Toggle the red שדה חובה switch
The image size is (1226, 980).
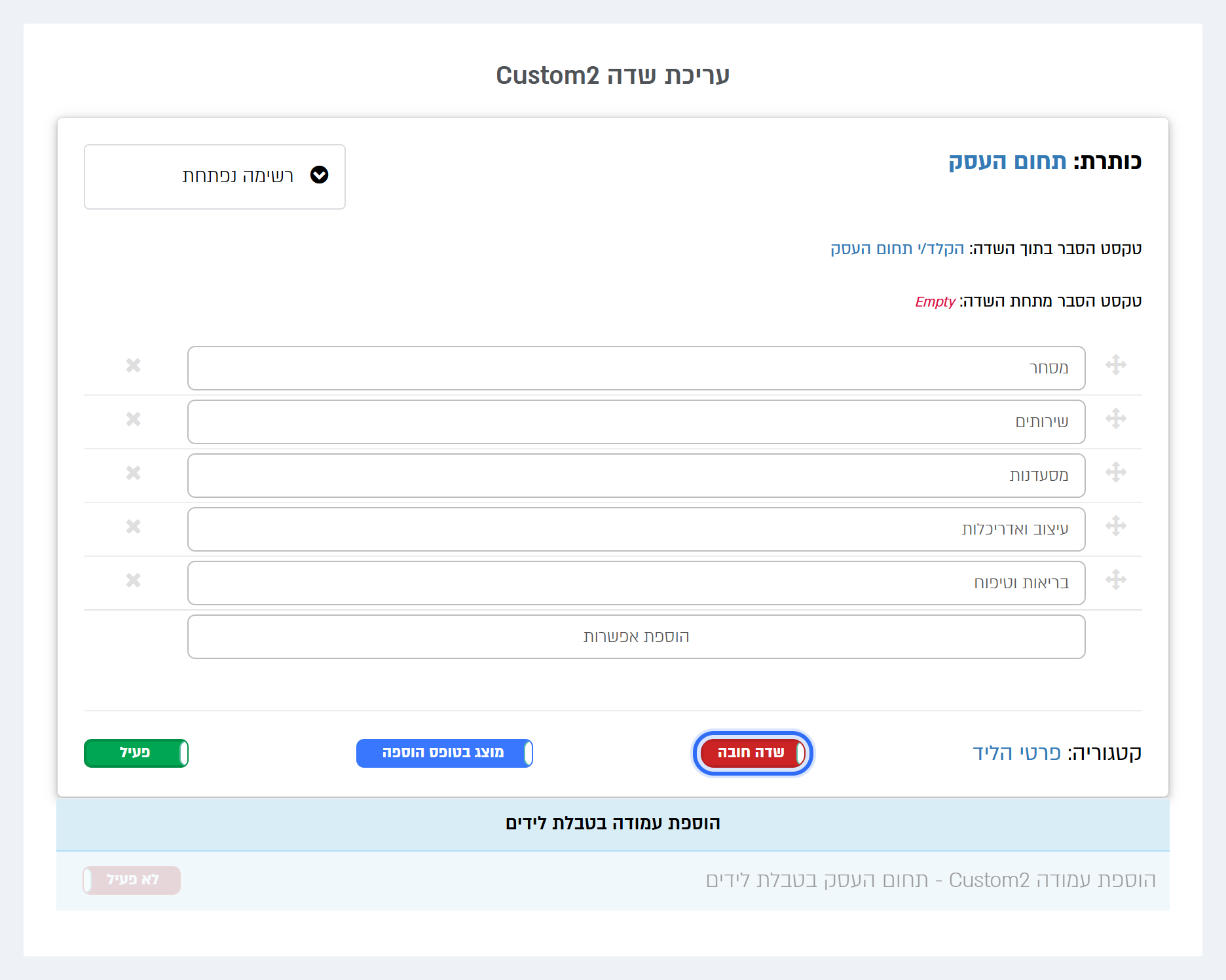(x=753, y=753)
